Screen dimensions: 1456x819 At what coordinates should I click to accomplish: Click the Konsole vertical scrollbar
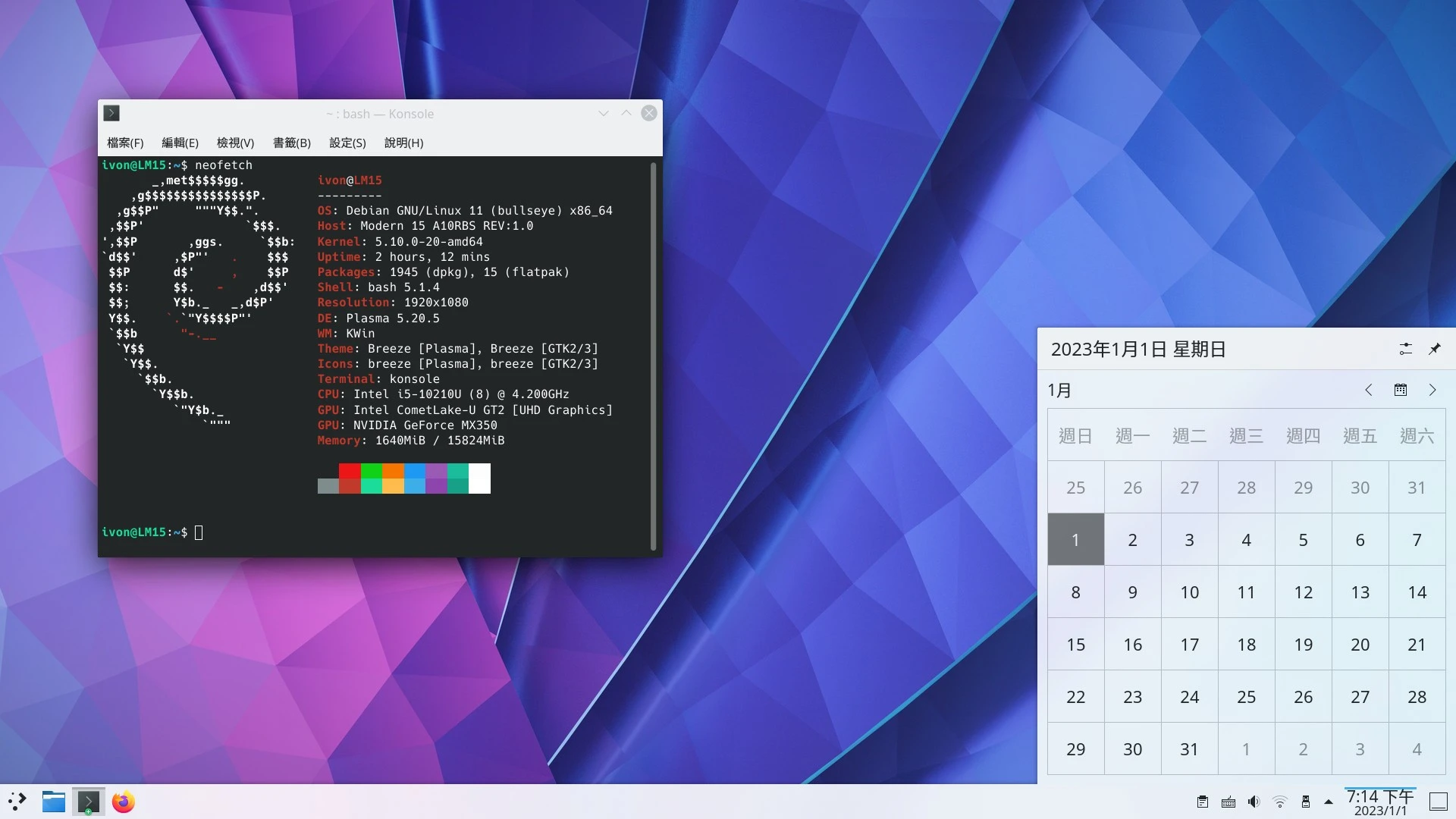click(x=653, y=356)
